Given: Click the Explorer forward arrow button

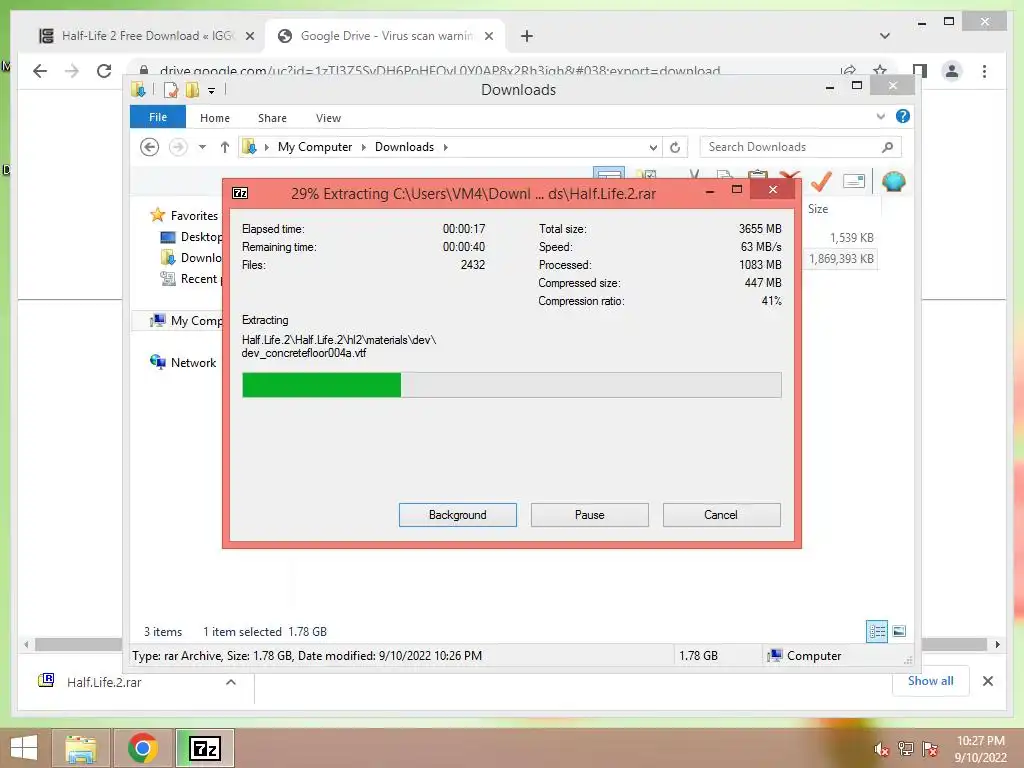Looking at the screenshot, I should 178,147.
